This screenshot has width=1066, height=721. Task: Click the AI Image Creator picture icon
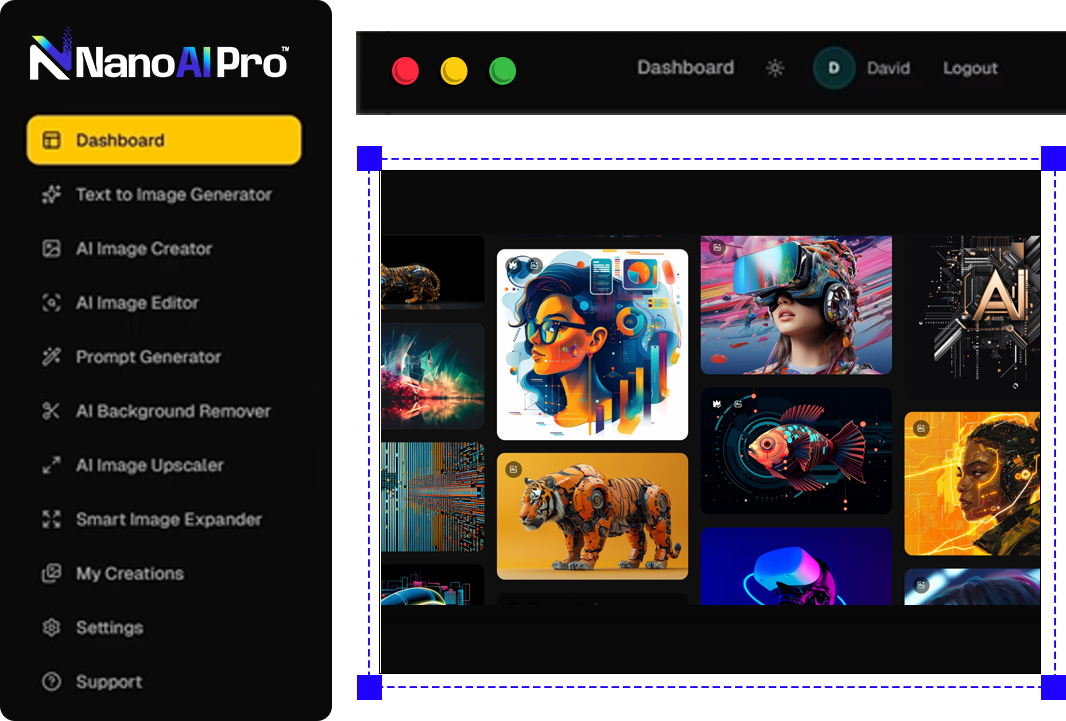pos(51,249)
